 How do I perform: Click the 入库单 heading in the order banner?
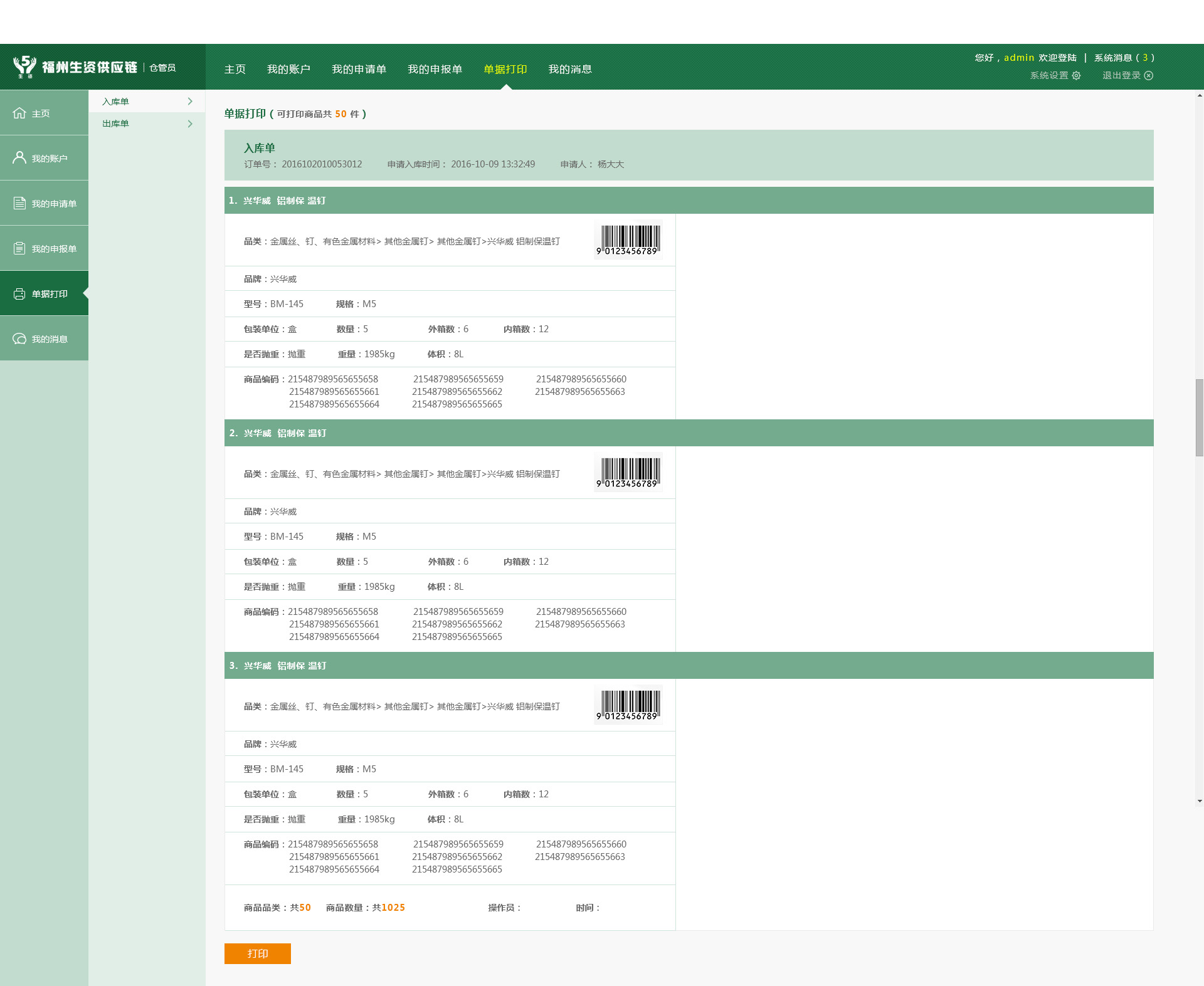[260, 148]
